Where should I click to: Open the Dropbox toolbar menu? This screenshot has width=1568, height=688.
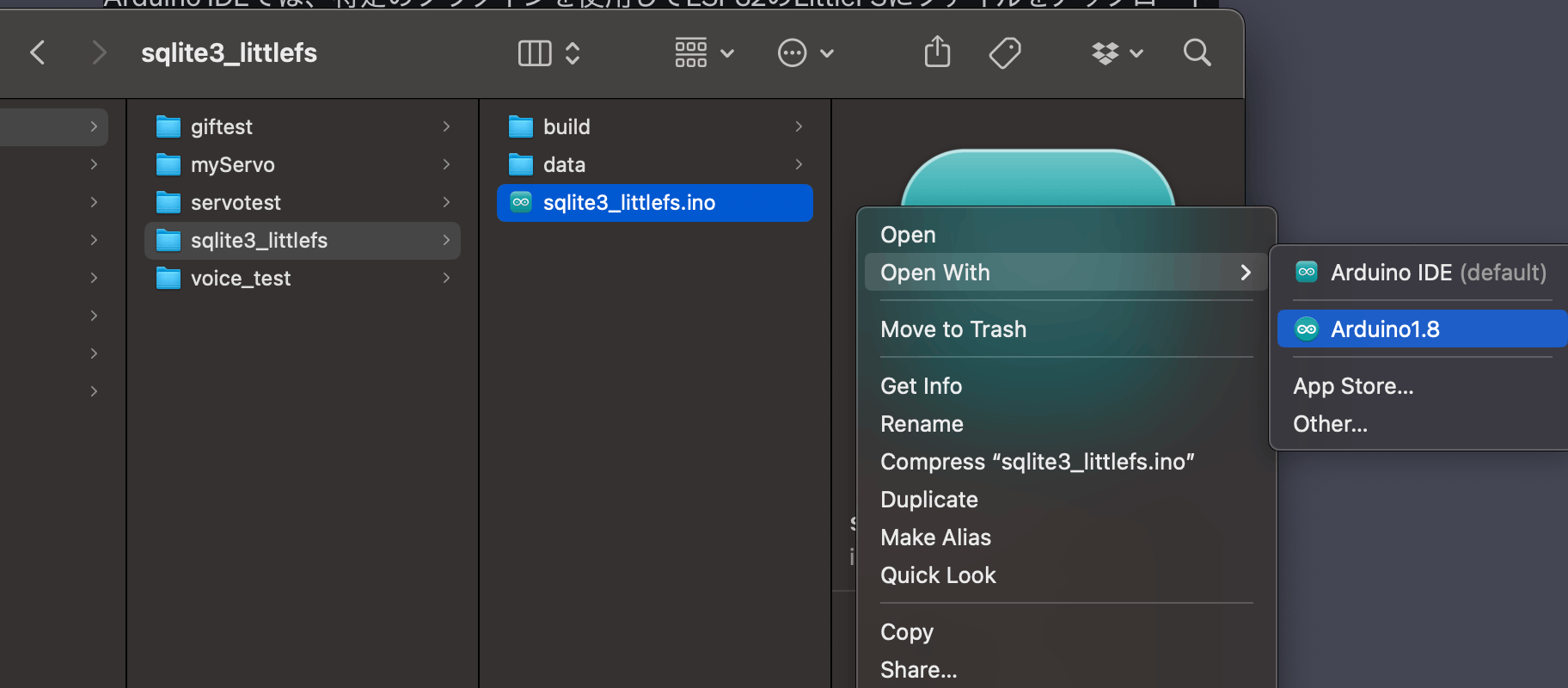(1116, 53)
